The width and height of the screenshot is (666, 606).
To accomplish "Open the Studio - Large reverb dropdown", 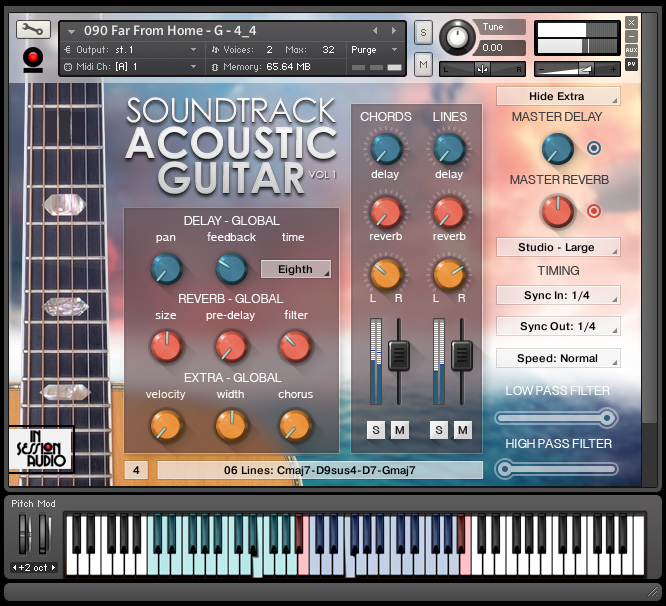I will (558, 247).
